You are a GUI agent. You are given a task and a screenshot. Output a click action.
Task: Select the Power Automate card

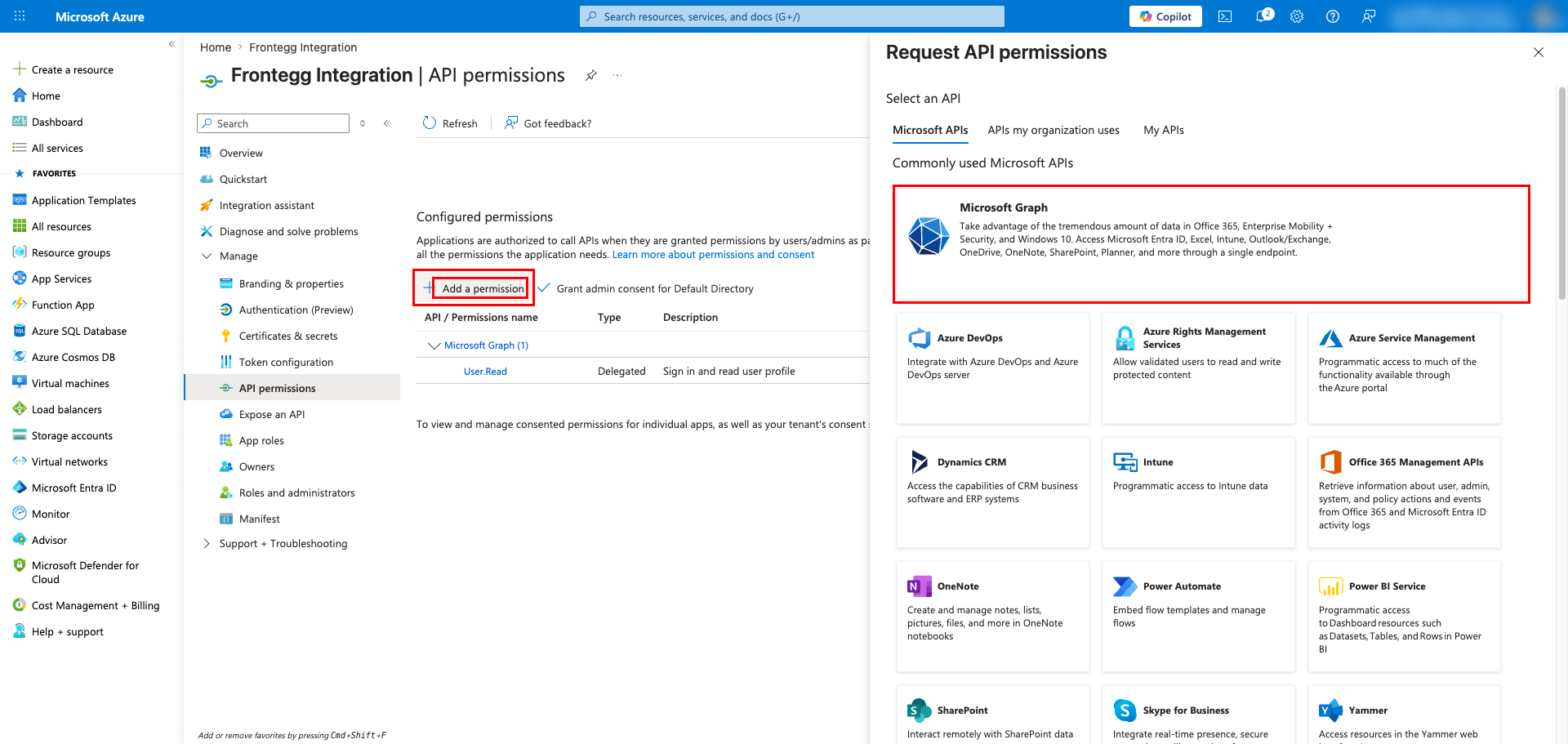[1199, 617]
